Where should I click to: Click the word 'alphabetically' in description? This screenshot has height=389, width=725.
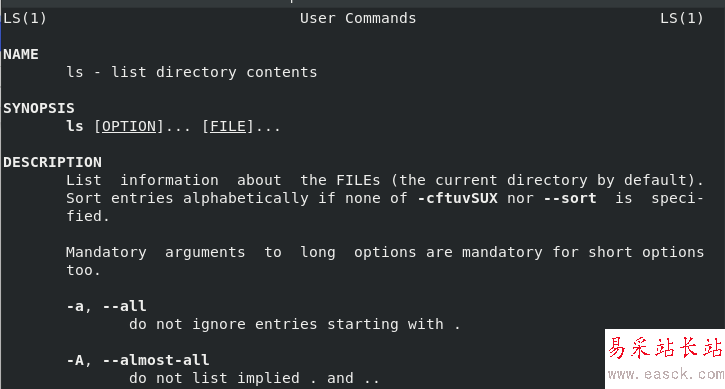pyautogui.click(x=246, y=198)
